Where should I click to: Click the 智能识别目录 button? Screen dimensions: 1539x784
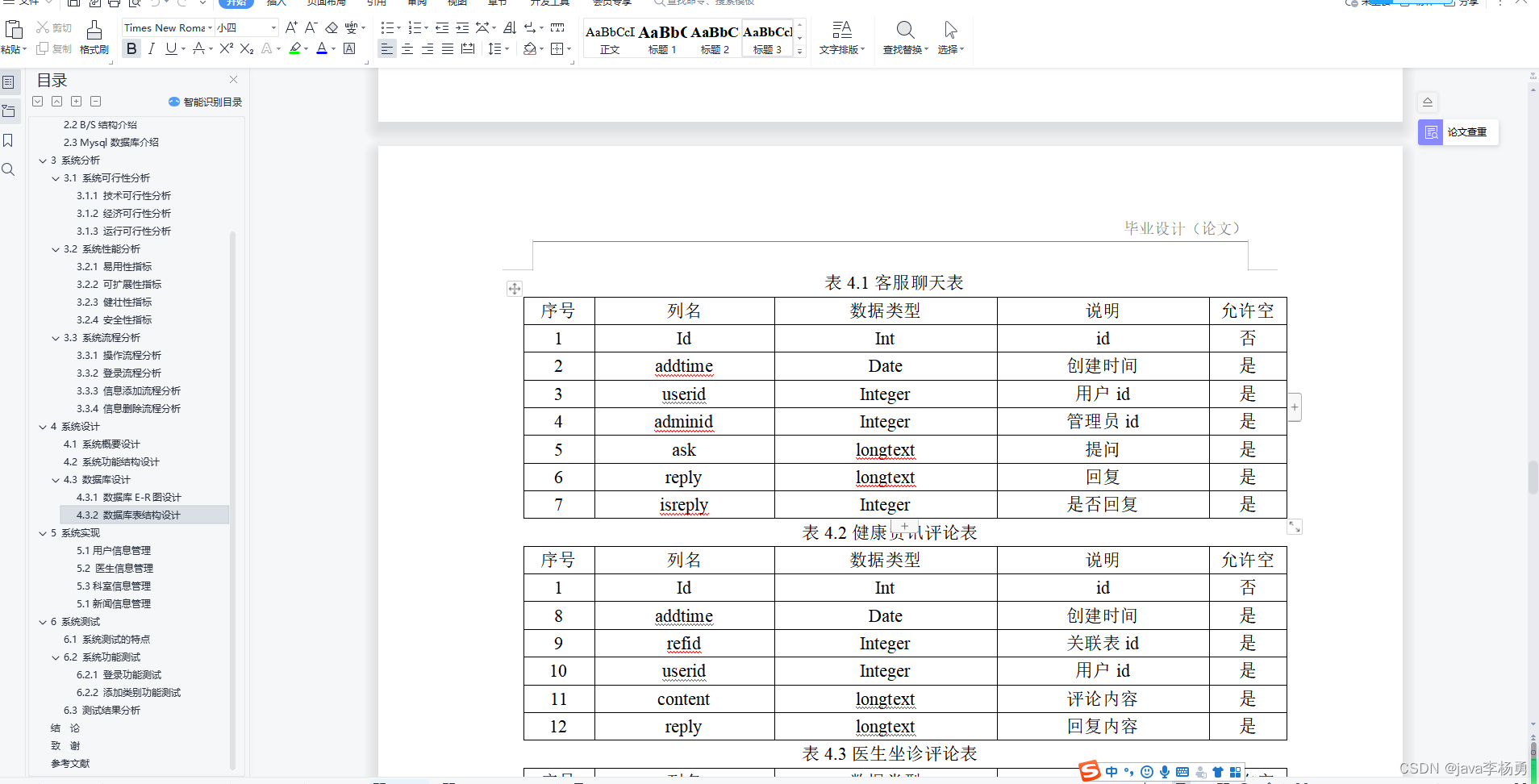pos(205,102)
